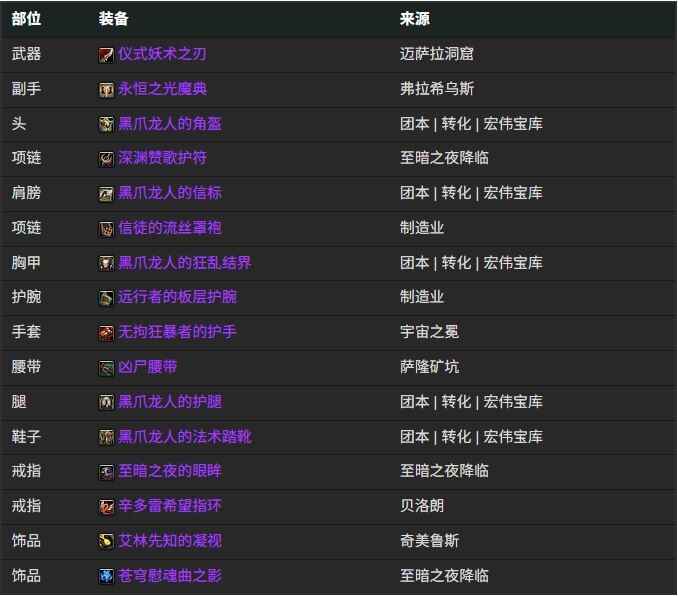Viewport: 678px width, 596px height.
Task: Click the 装备 column header
Action: coord(114,19)
